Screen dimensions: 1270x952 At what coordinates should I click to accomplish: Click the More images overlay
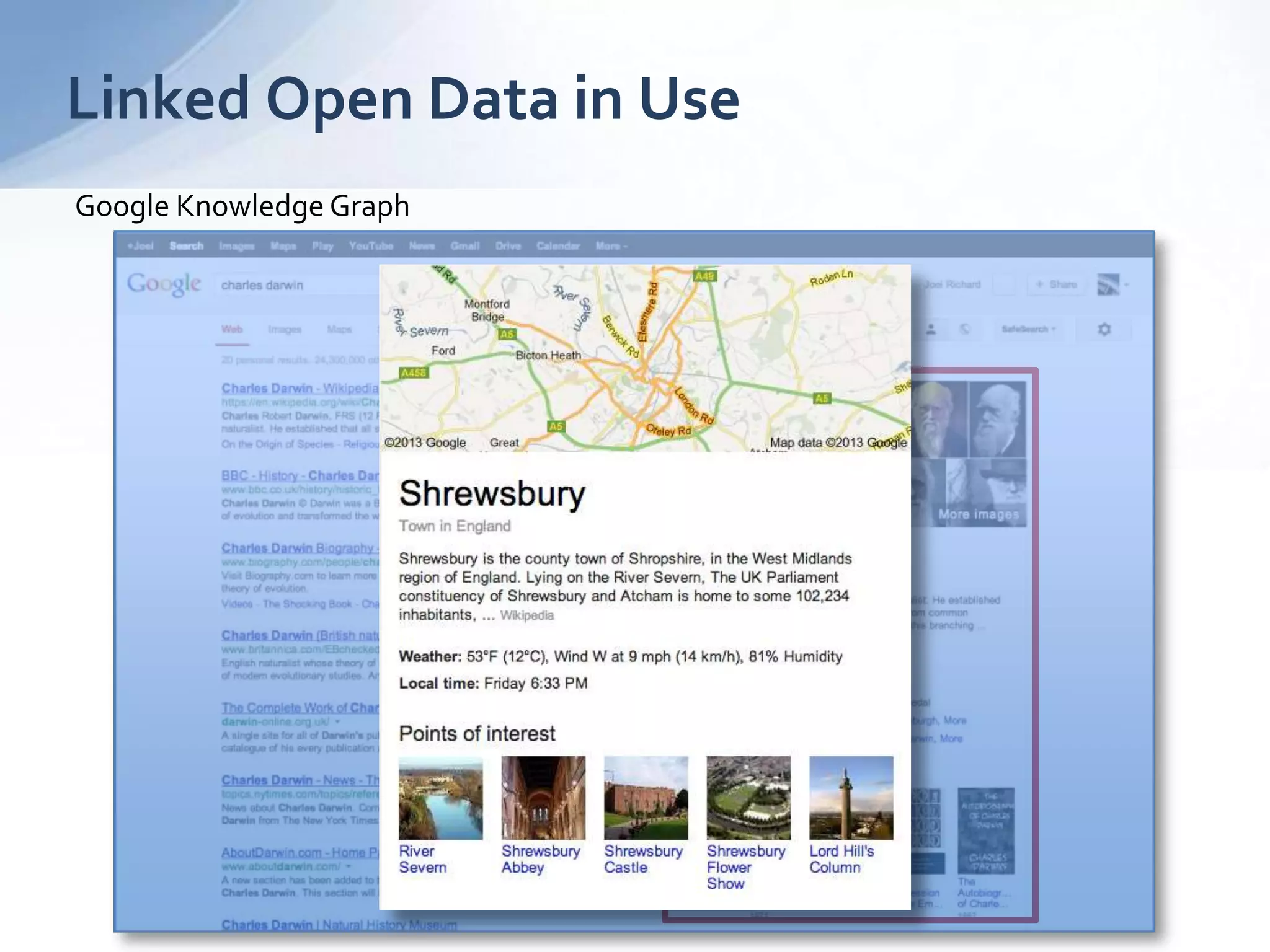[978, 514]
